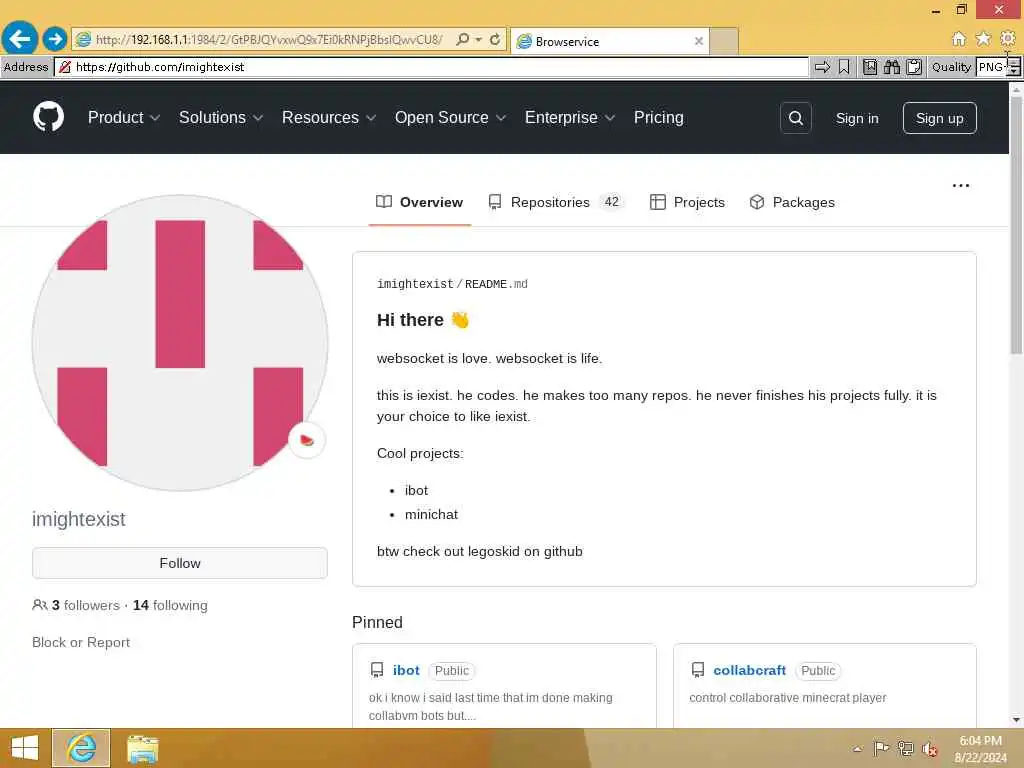This screenshot has height=768, width=1024.
Task: Open the Windows Start button
Action: point(25,748)
